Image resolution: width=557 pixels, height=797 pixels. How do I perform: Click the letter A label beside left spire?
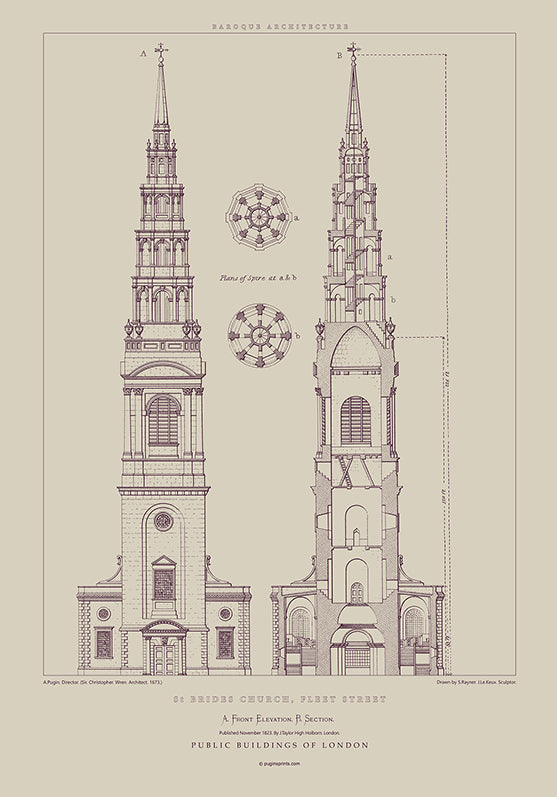143,53
